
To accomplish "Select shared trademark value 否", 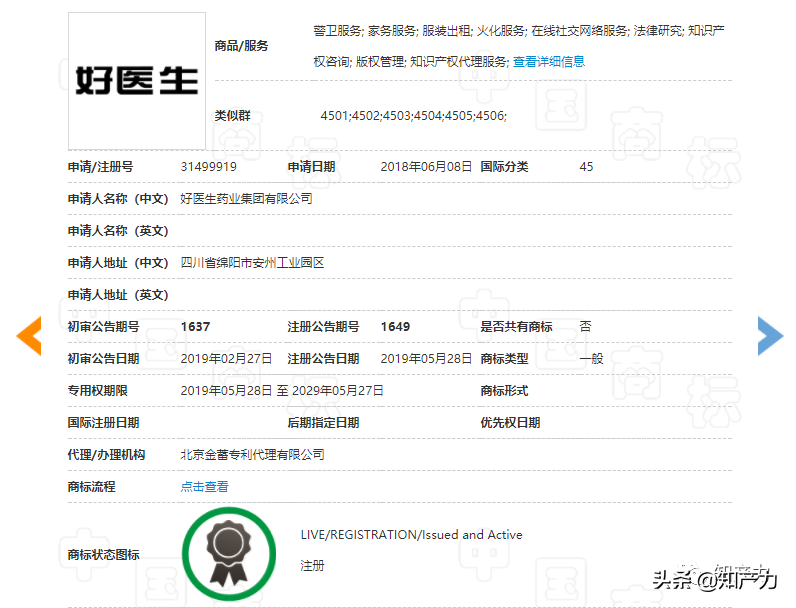I will (585, 326).
